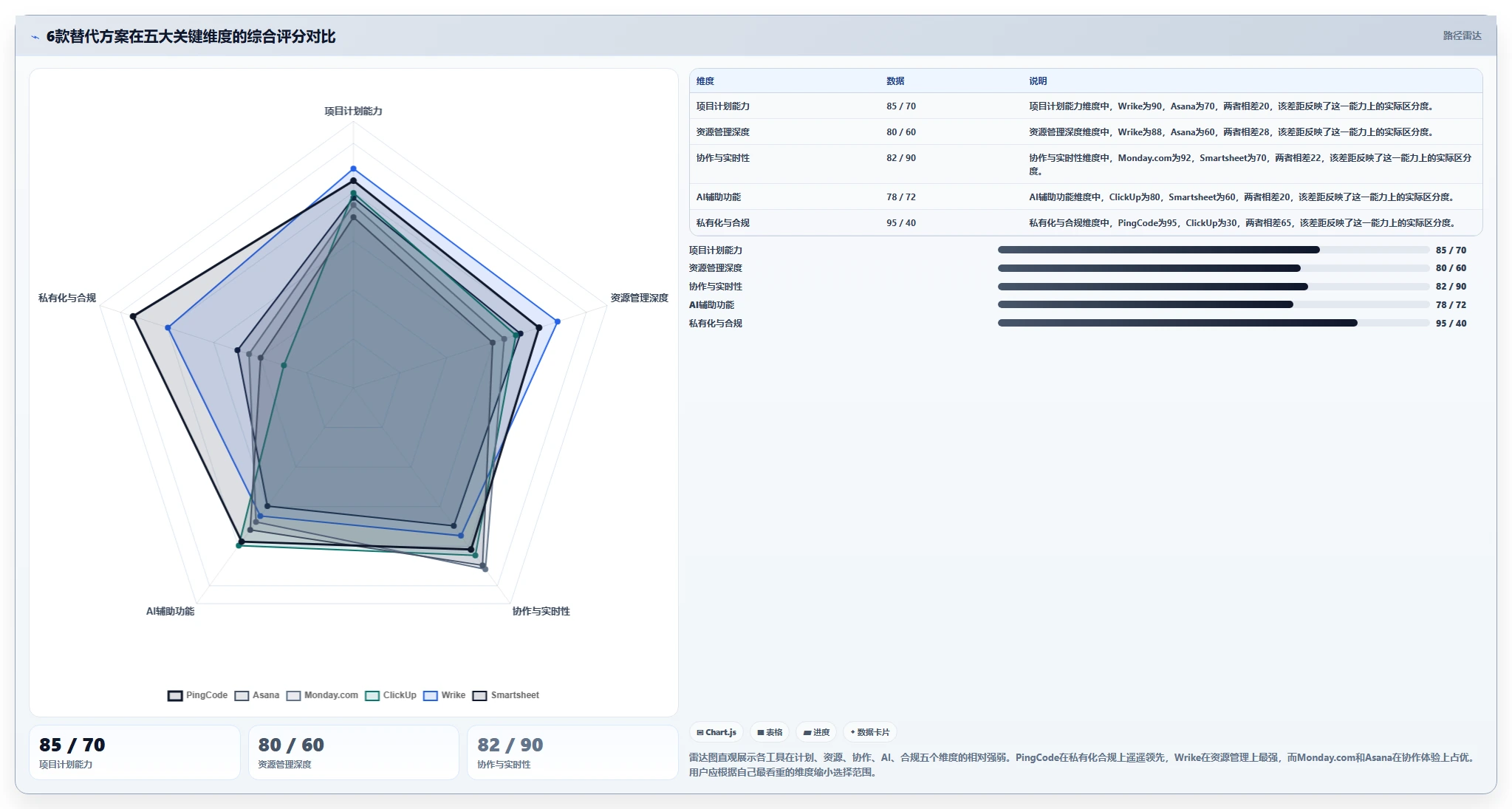Open the 80 / 60 资源管理深度 data card
1512x809 pixels.
tap(353, 752)
